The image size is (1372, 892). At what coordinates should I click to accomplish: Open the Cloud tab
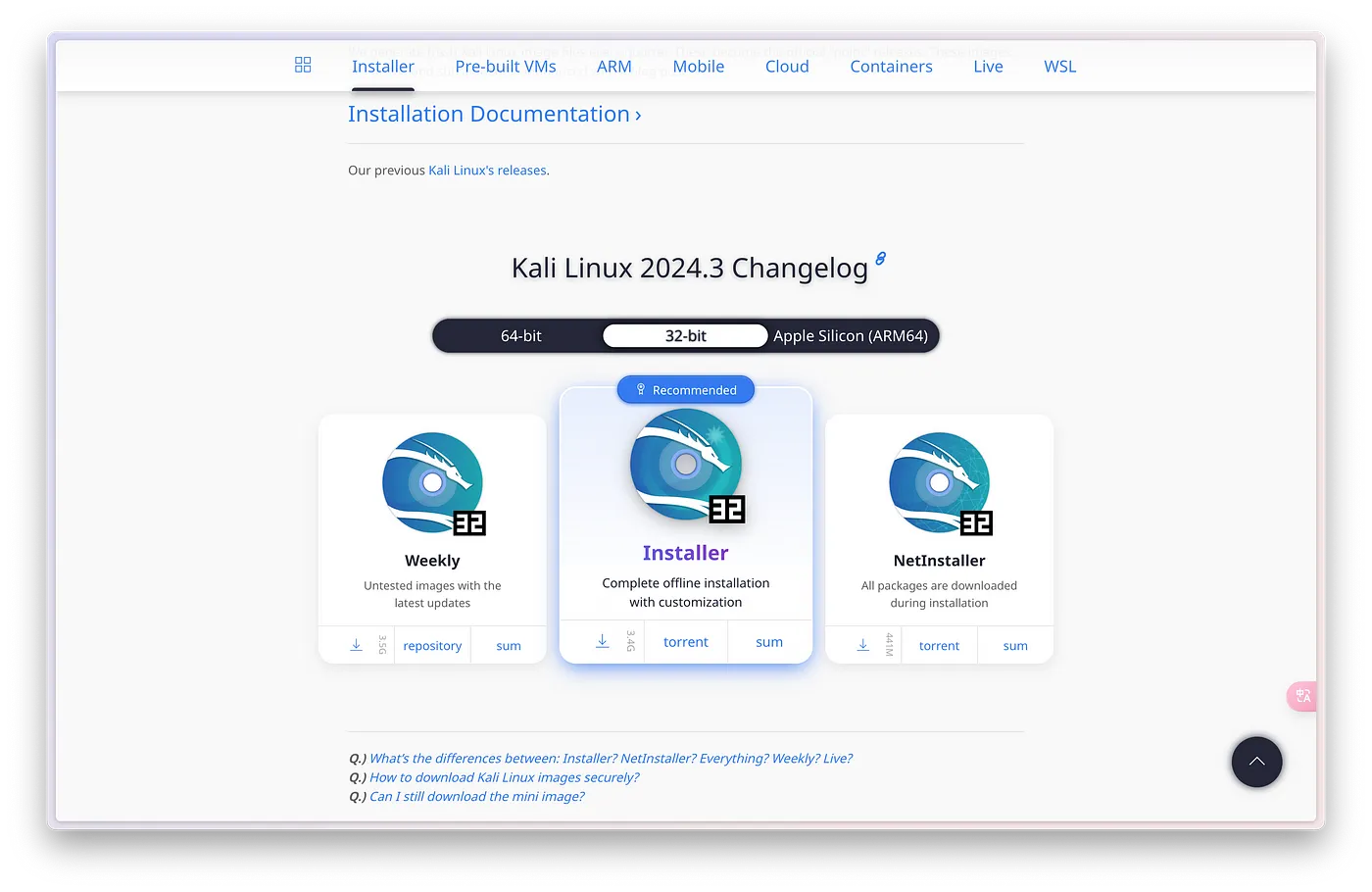tap(787, 67)
